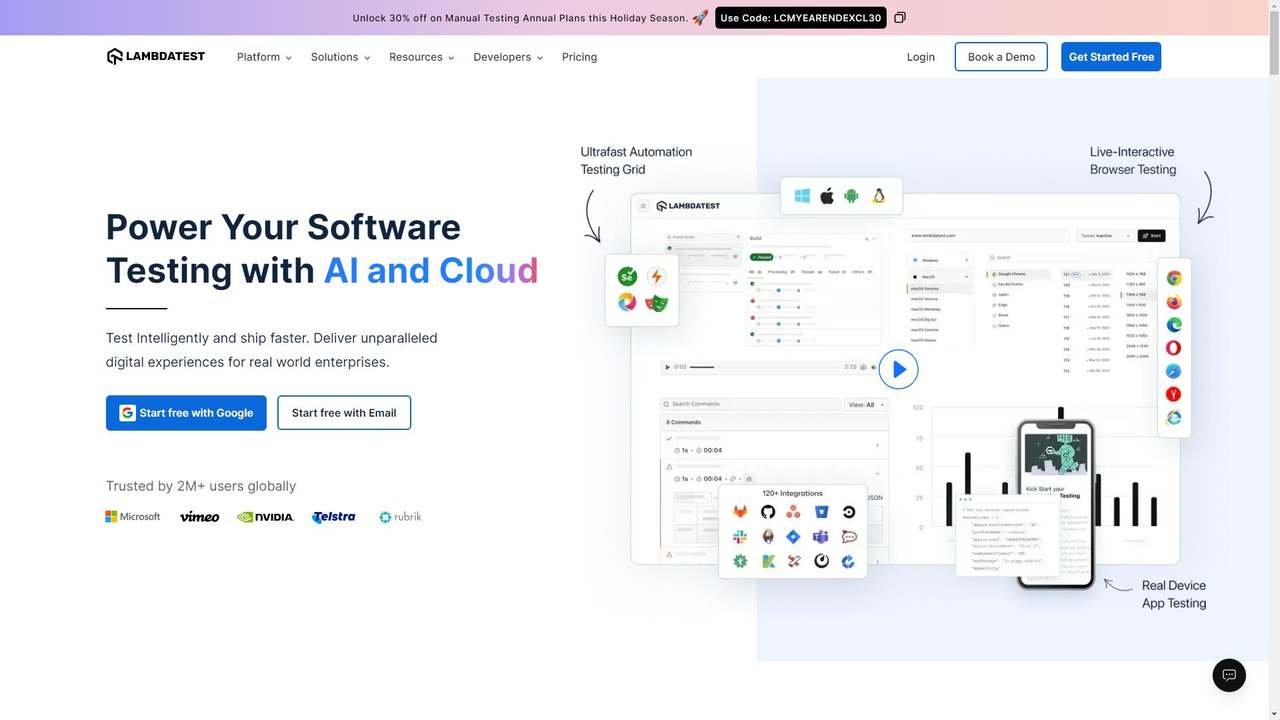The height and width of the screenshot is (720, 1280).
Task: Click the Safari compass icon
Action: pyautogui.click(x=1174, y=371)
